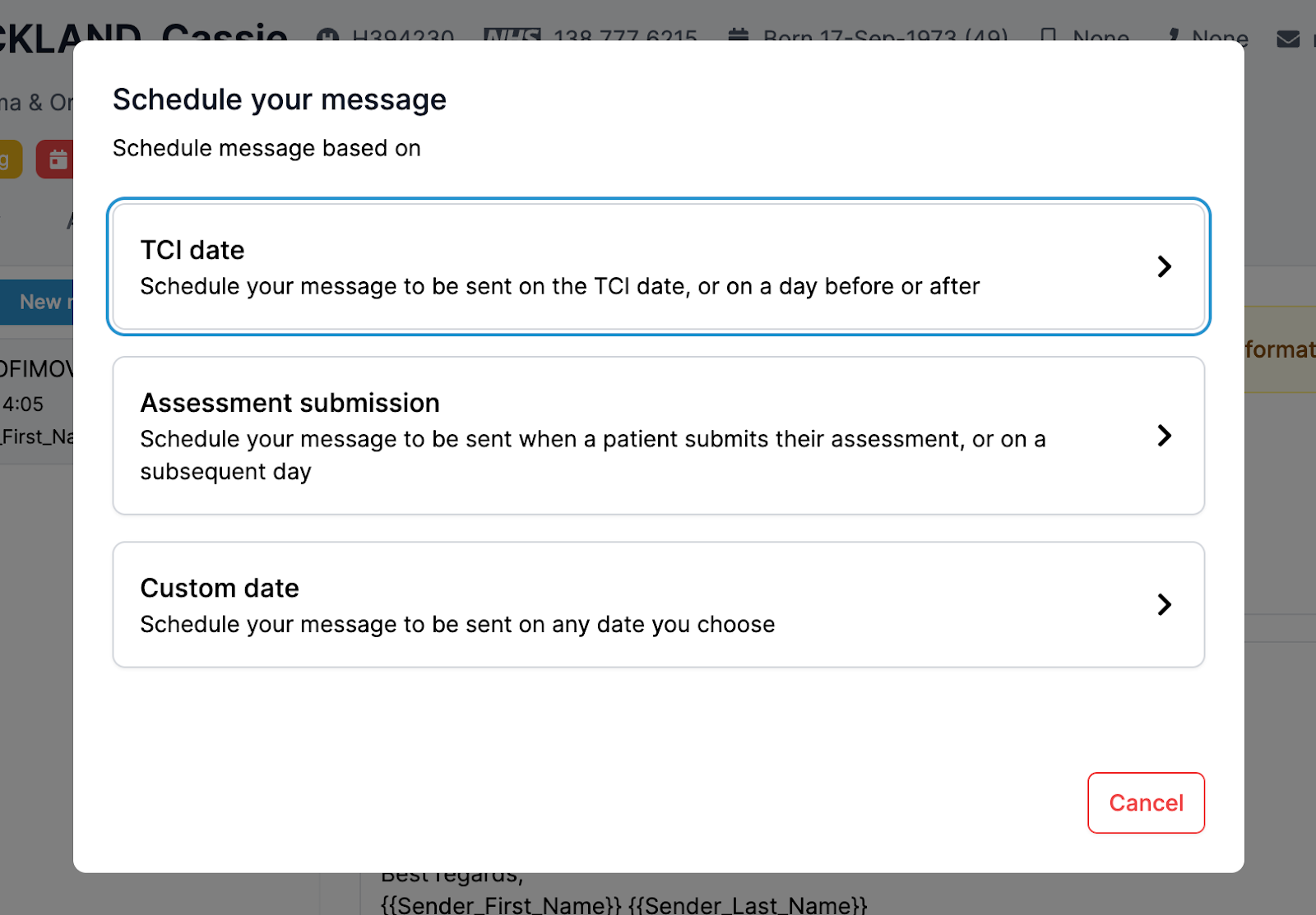This screenshot has width=1316, height=915.
Task: Cancel the schedule message dialog
Action: (x=1146, y=802)
